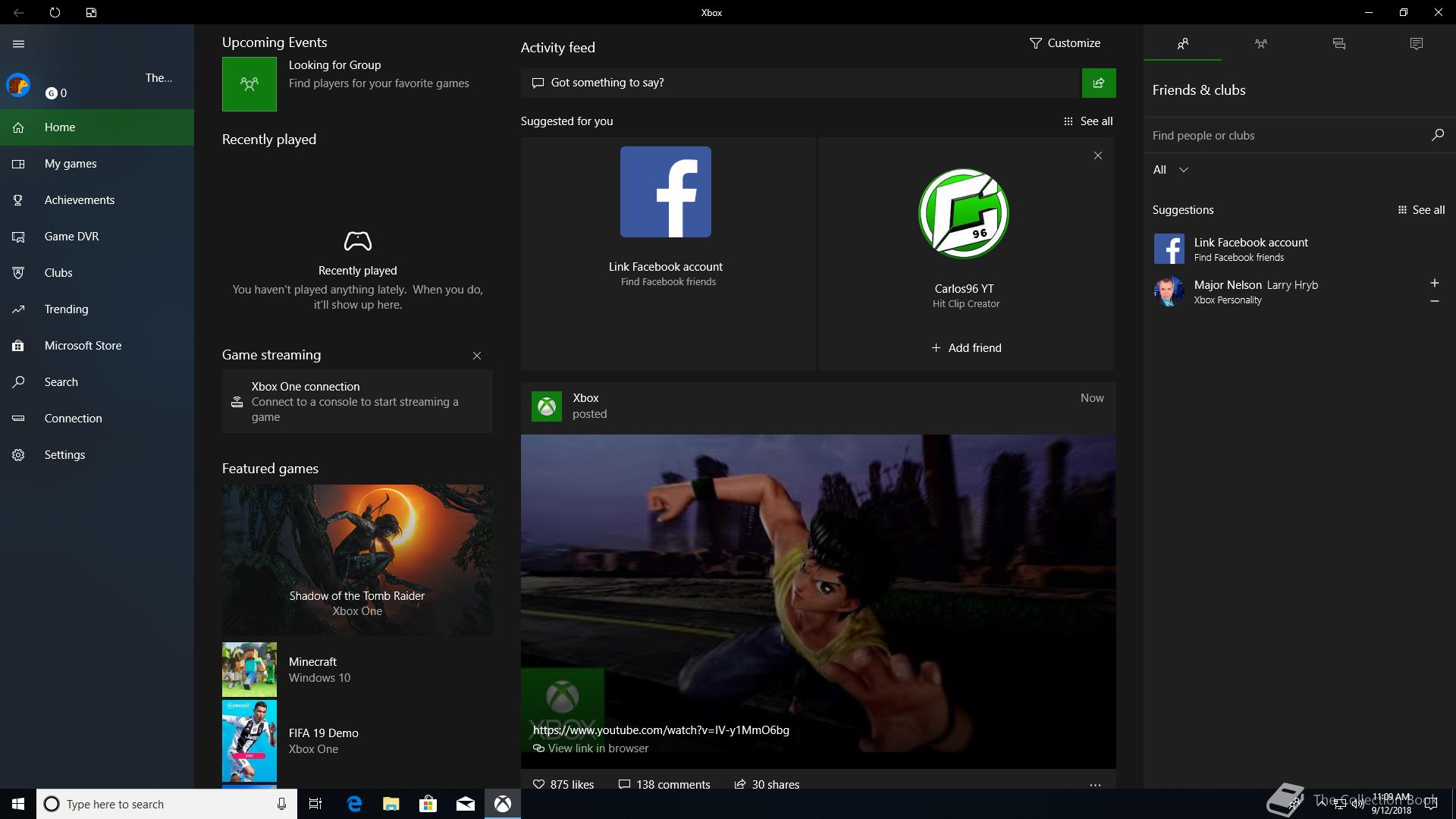Open My games section
The height and width of the screenshot is (819, 1456).
coord(97,164)
